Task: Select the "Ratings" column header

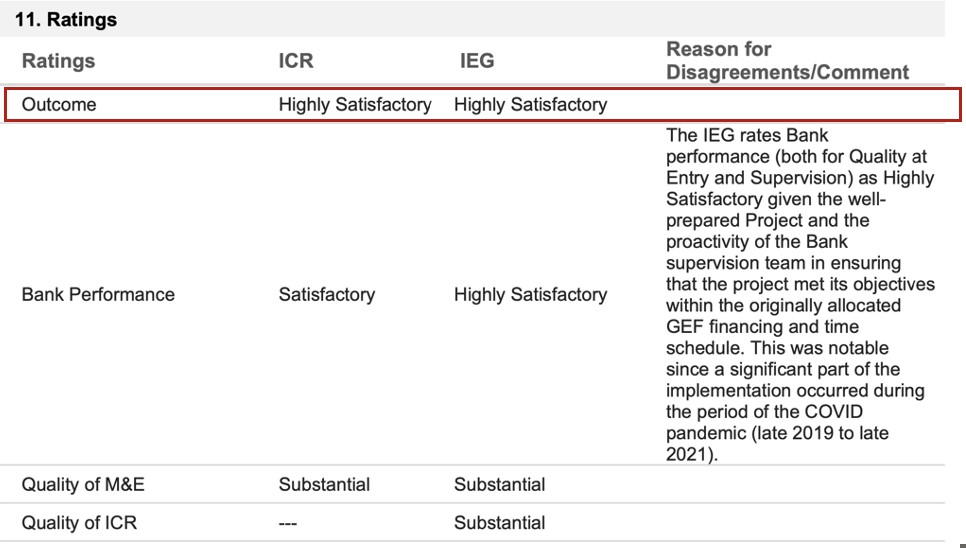Action: point(58,61)
